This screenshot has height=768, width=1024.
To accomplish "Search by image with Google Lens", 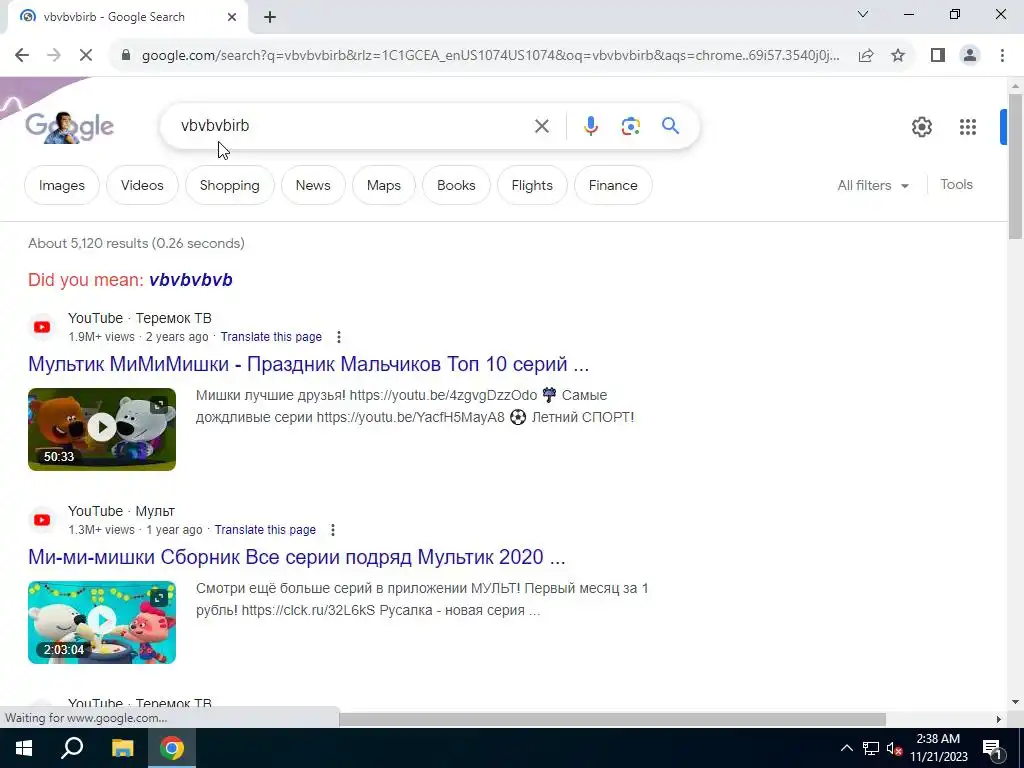I will (x=630, y=126).
